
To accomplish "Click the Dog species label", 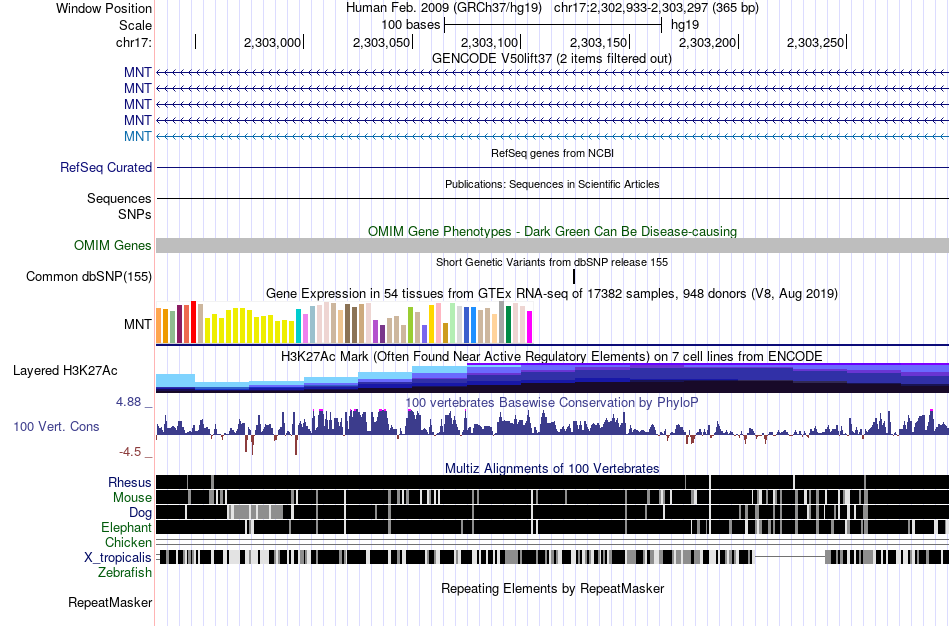I will click(x=141, y=513).
